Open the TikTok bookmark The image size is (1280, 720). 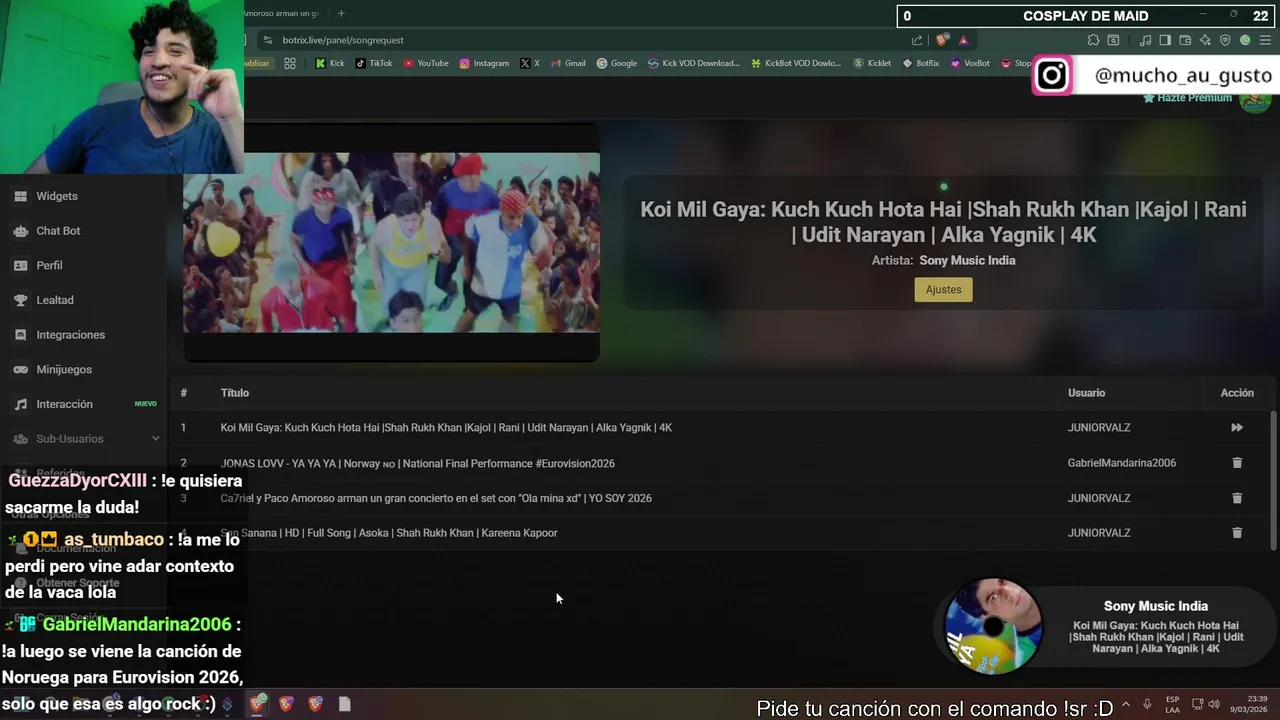tap(374, 63)
